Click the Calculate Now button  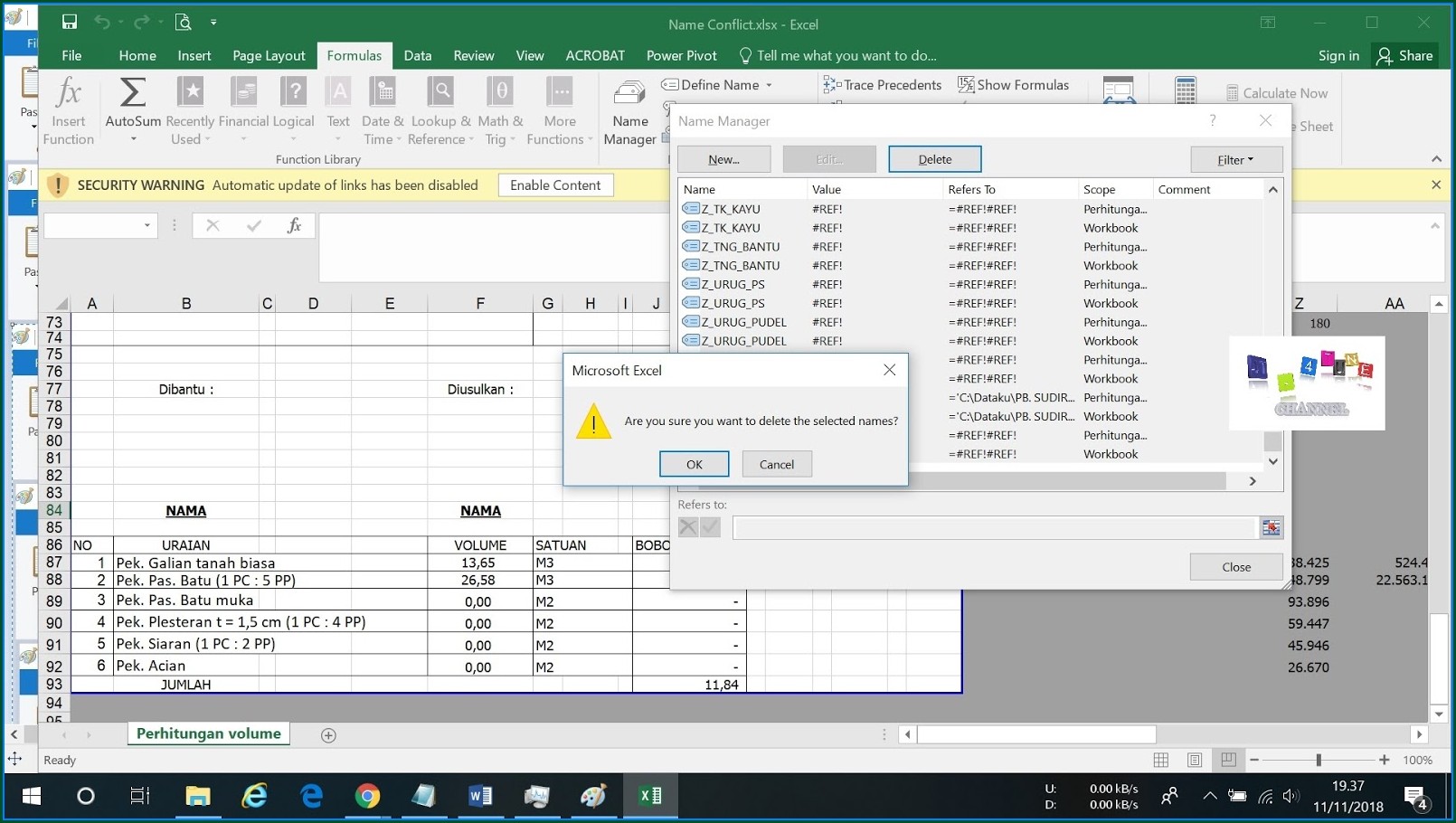tap(1277, 93)
